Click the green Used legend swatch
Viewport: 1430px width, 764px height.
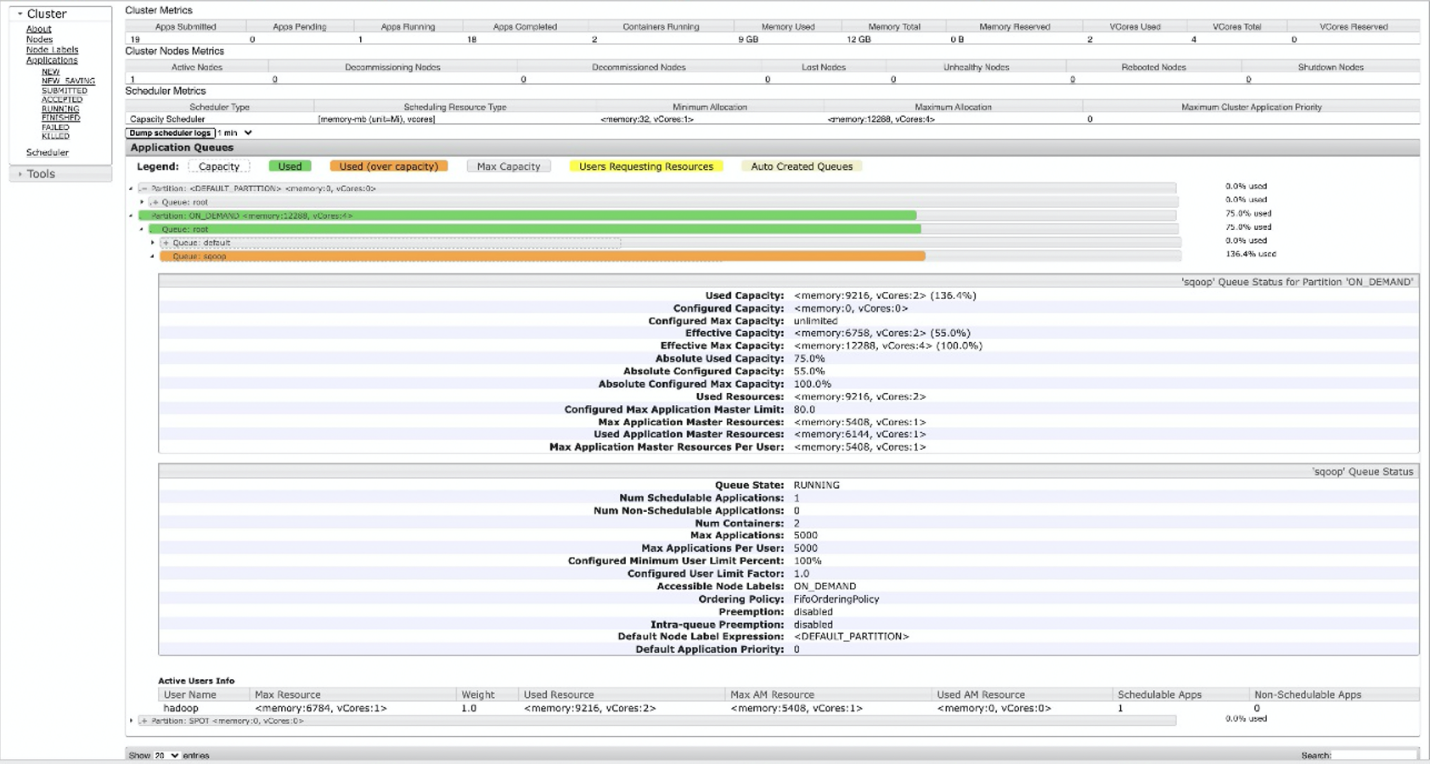[x=290, y=167]
